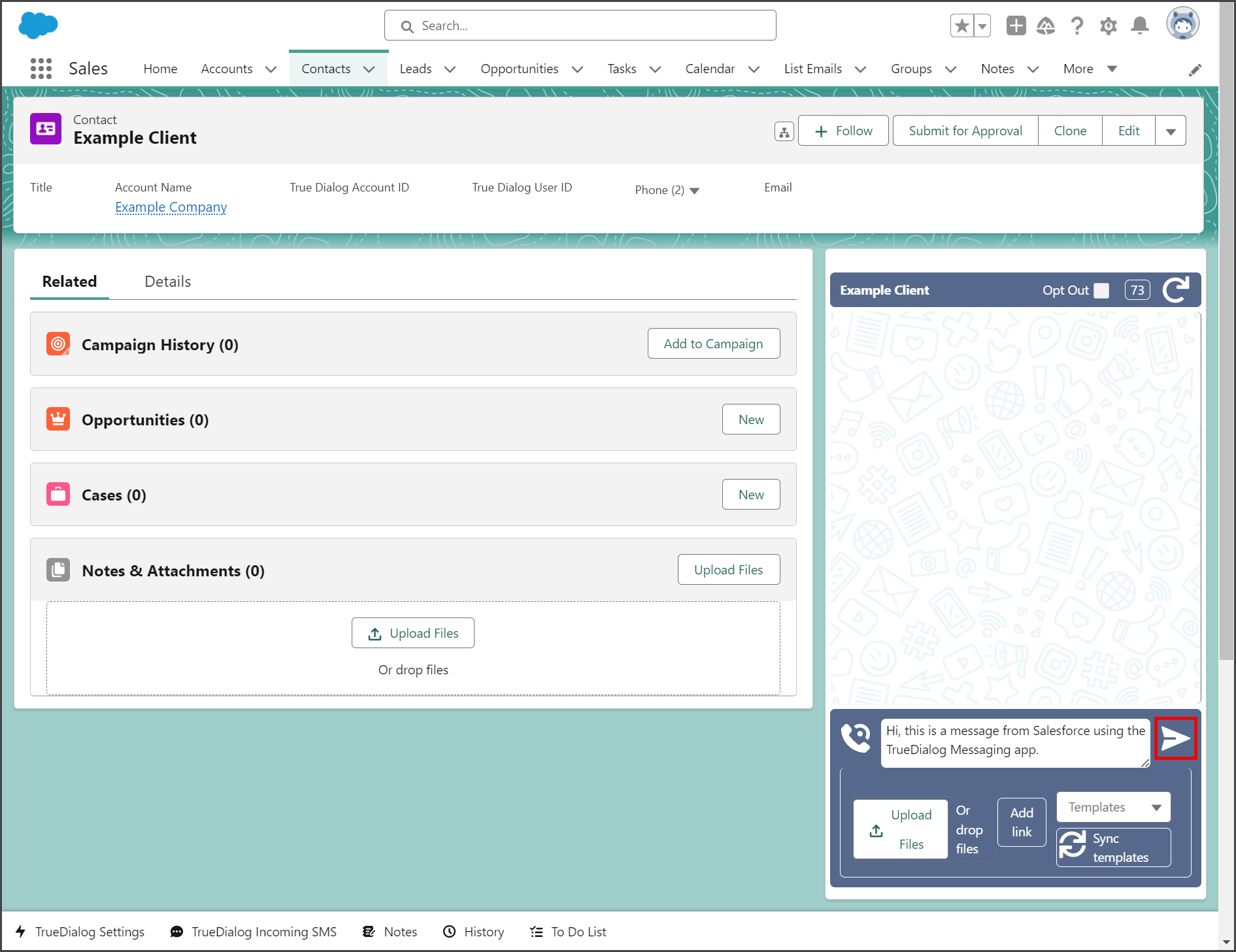The image size is (1236, 952).
Task: Click Add to Campaign button
Action: (x=714, y=344)
